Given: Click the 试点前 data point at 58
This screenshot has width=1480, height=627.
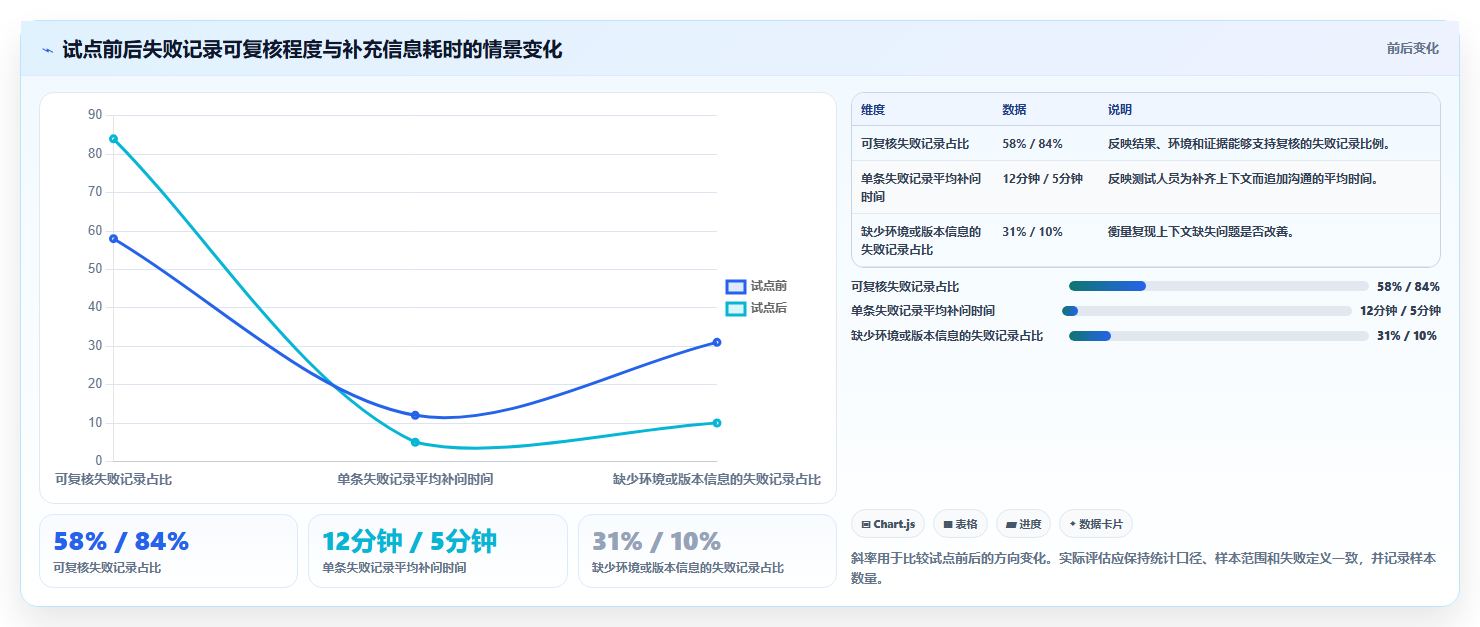Looking at the screenshot, I should [x=113, y=238].
